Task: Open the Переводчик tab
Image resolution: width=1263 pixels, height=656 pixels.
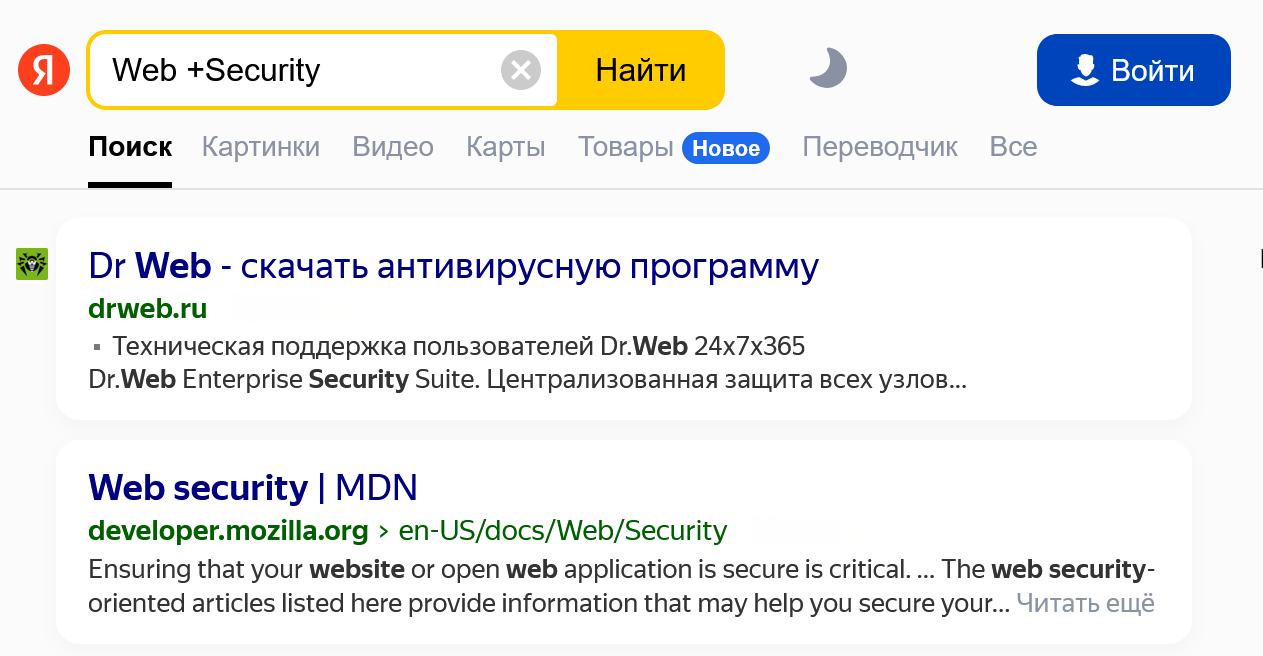Action: [x=880, y=148]
